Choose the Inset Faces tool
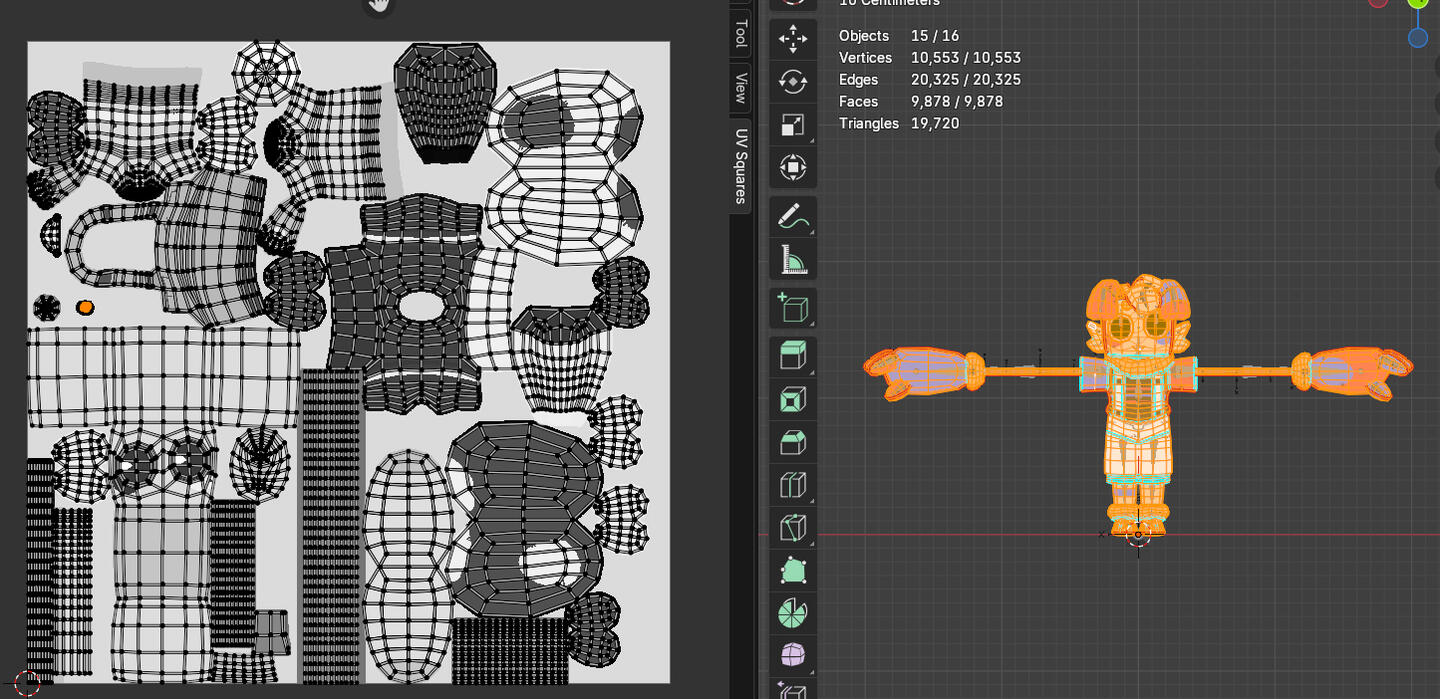The image size is (1440, 699). click(793, 400)
